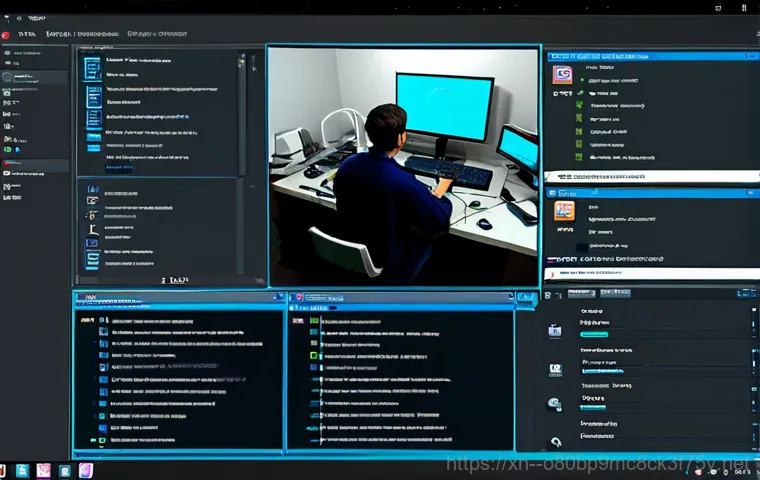Open the dropdown arrow in the bottom-left panel header

(274, 297)
